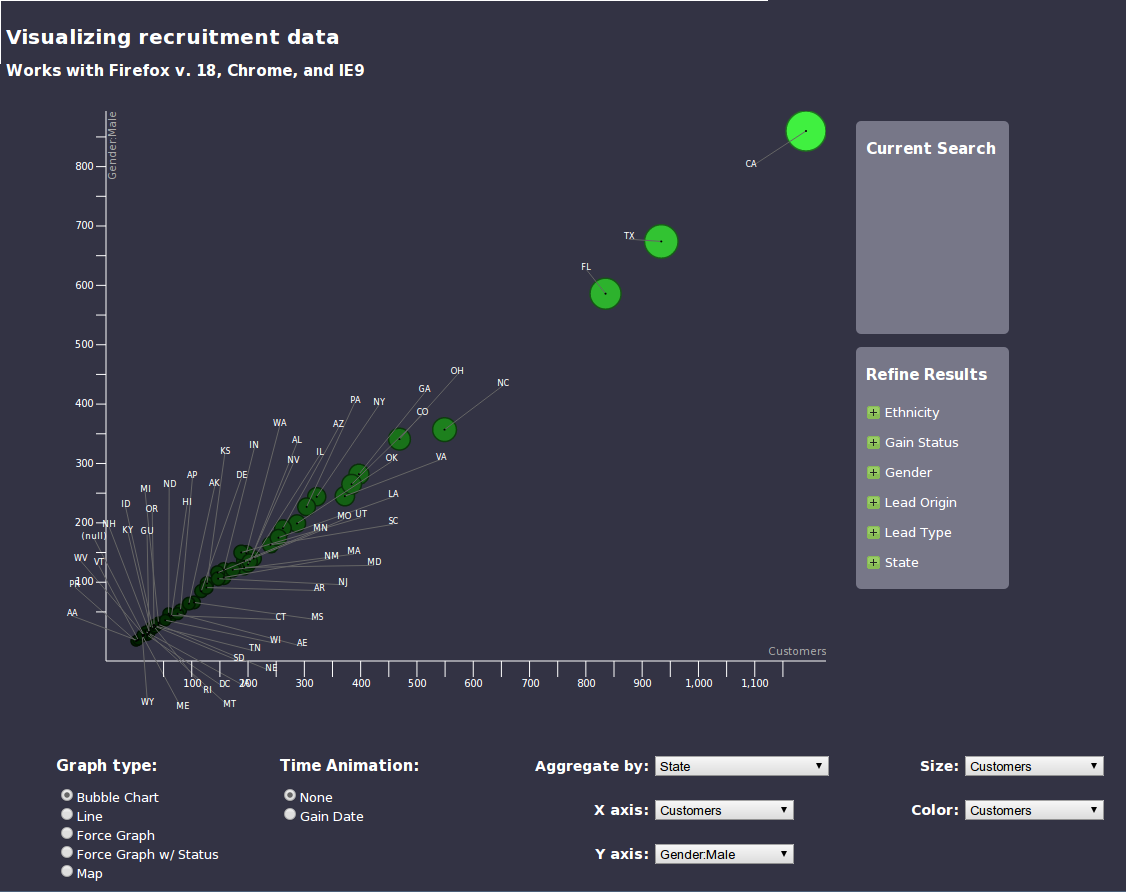Click the Lead Origin plus icon
The image size is (1126, 892).
873,503
